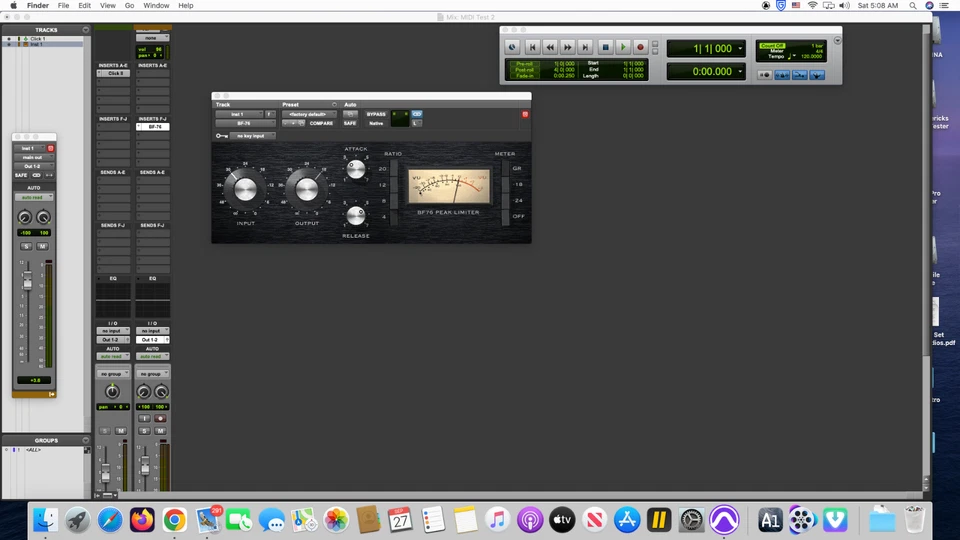Click the COMPARE button in plug-in window
Viewport: 960px width, 540px height.
(321, 123)
